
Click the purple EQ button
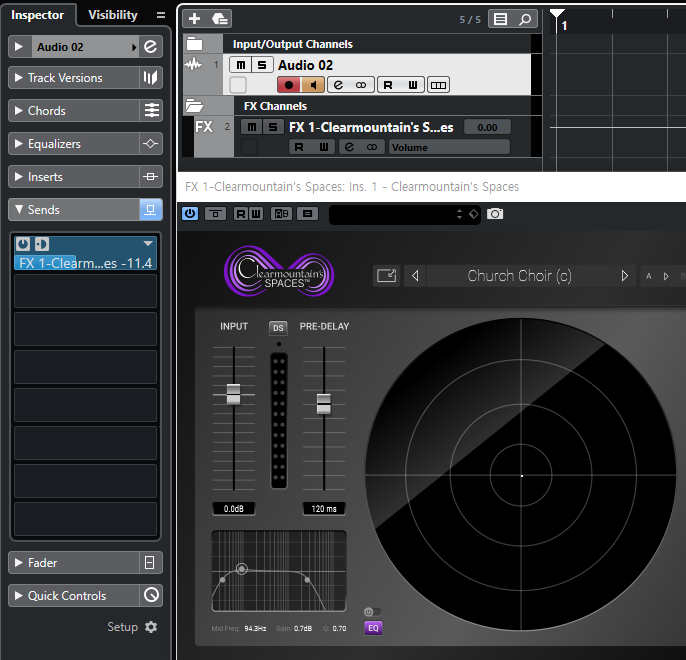tap(373, 628)
